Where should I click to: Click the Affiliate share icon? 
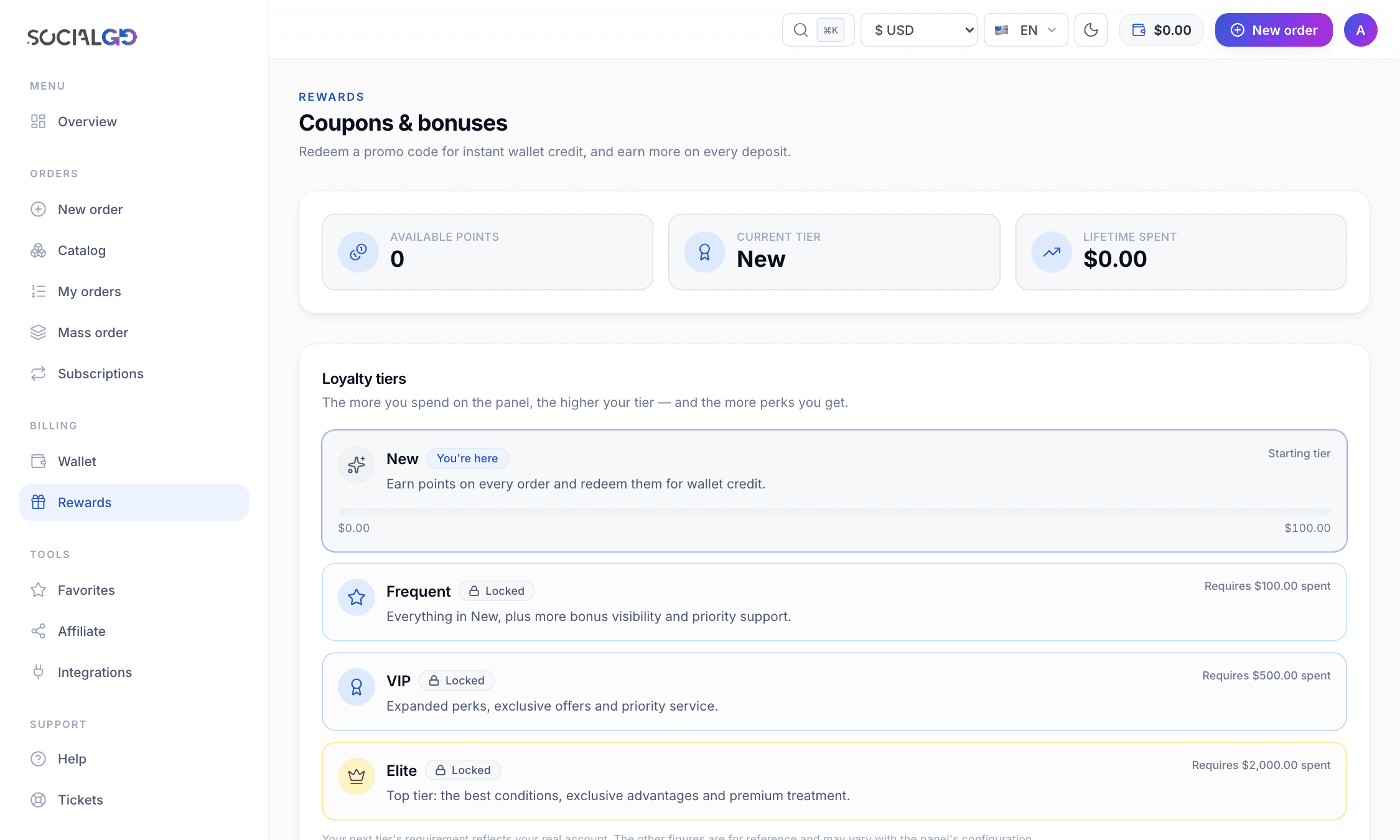pyautogui.click(x=39, y=631)
